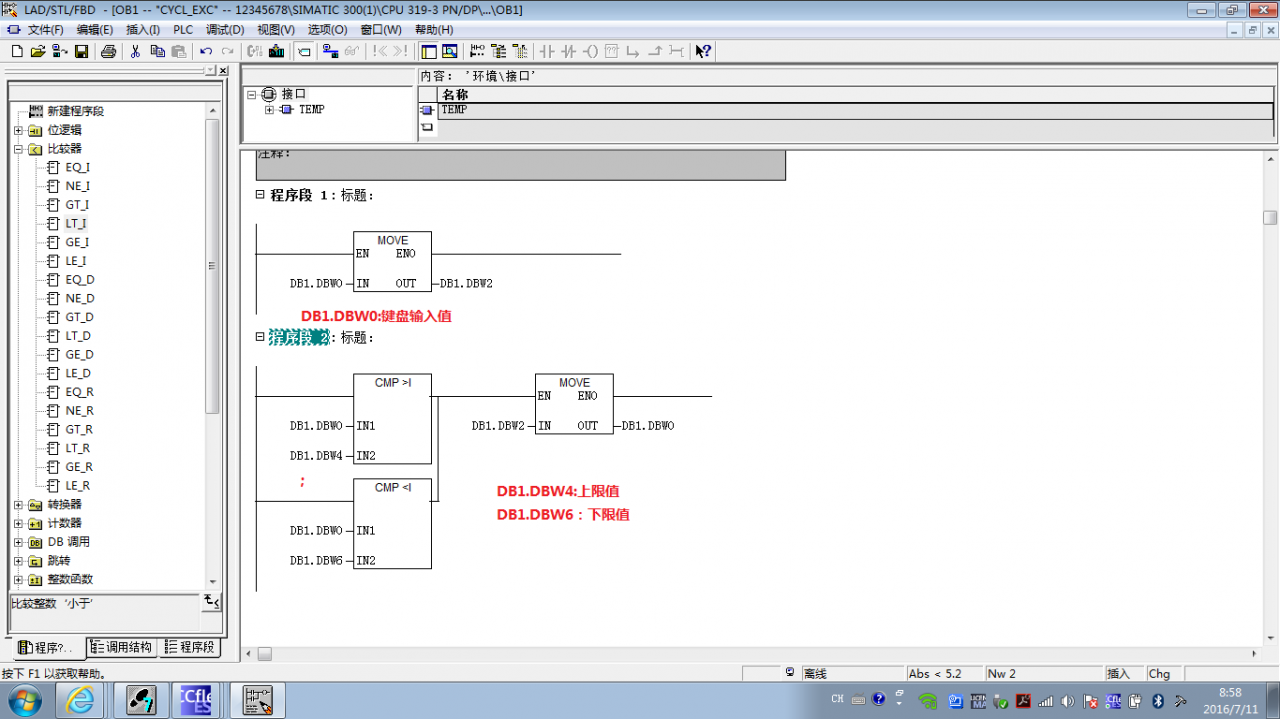
Task: Select the NE_R comparator element
Action: point(80,411)
